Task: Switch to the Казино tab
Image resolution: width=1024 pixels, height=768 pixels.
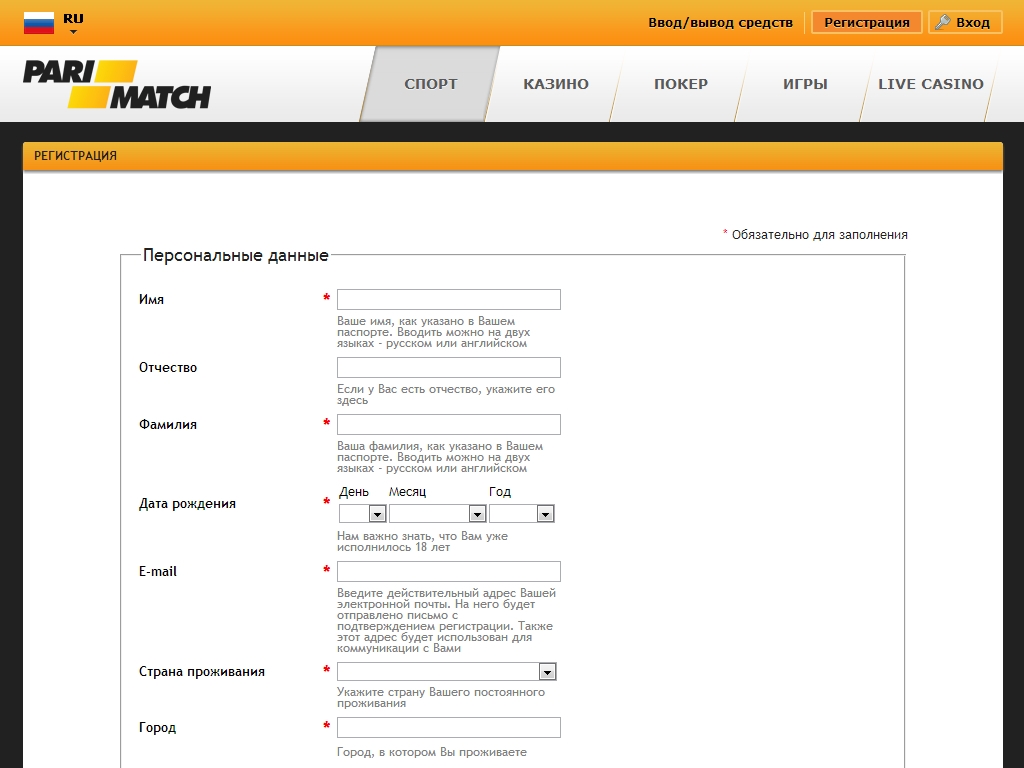Action: coord(556,84)
